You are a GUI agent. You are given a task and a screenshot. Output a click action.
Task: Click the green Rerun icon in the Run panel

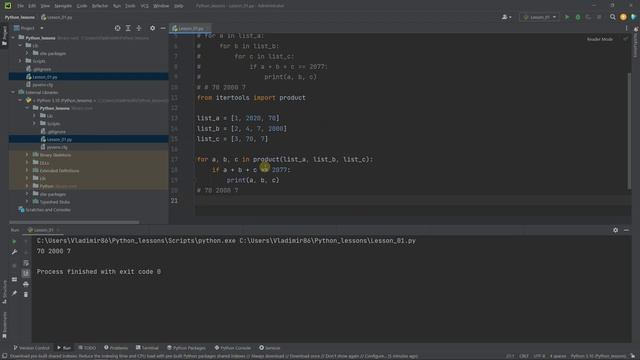(x=14, y=242)
